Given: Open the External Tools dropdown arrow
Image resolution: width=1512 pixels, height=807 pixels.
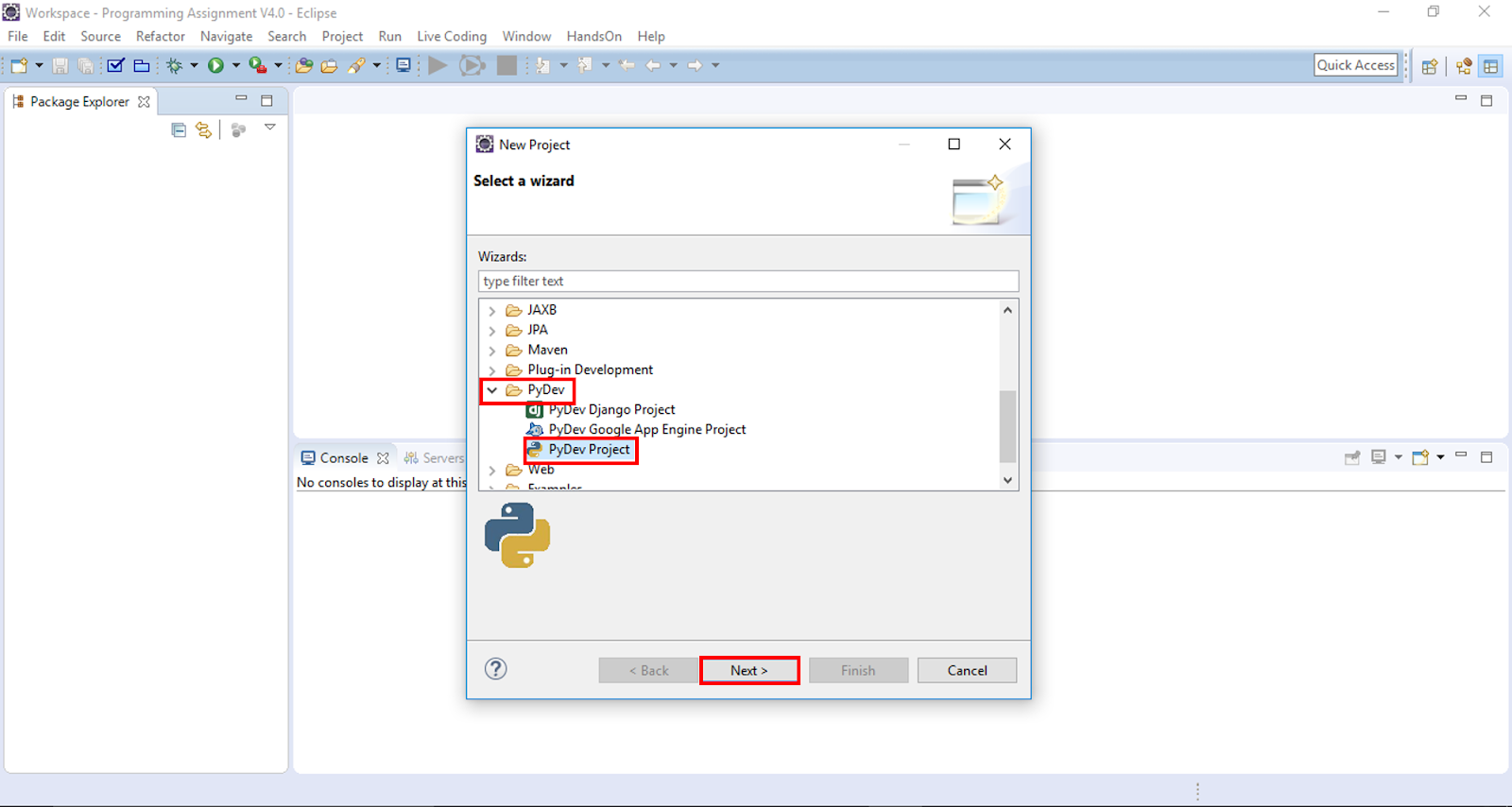Looking at the screenshot, I should (x=278, y=65).
